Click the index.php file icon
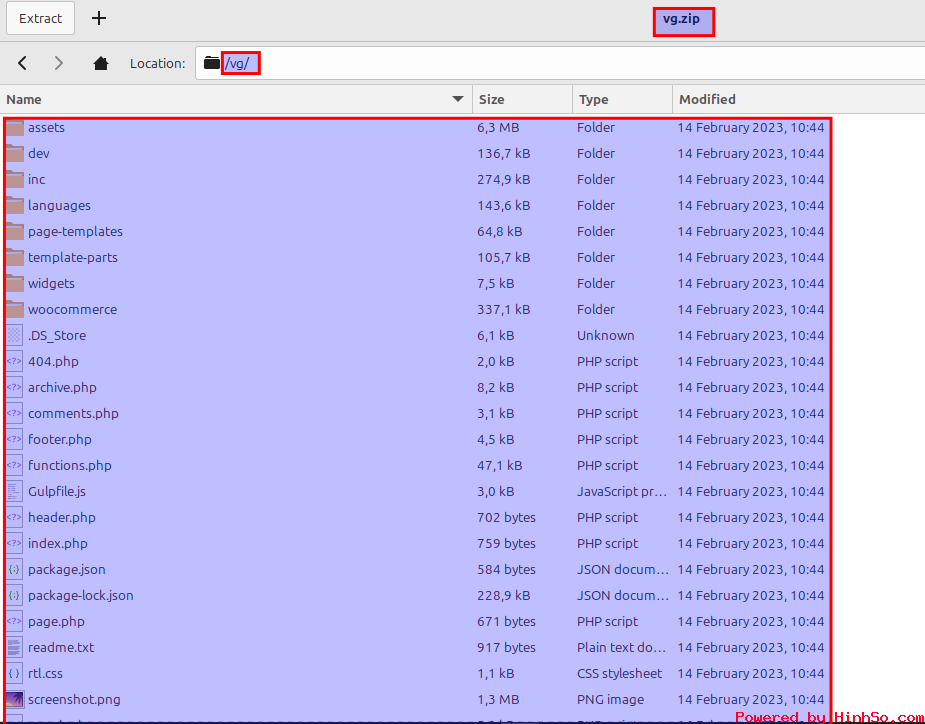 point(15,543)
